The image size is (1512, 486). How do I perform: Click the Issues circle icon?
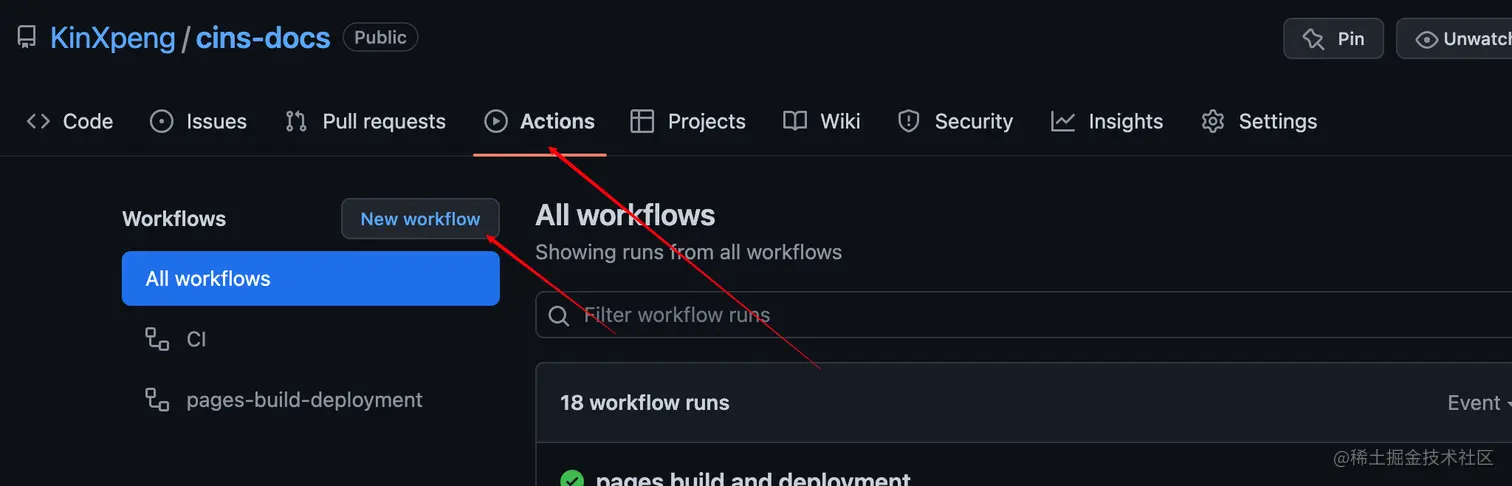point(161,121)
